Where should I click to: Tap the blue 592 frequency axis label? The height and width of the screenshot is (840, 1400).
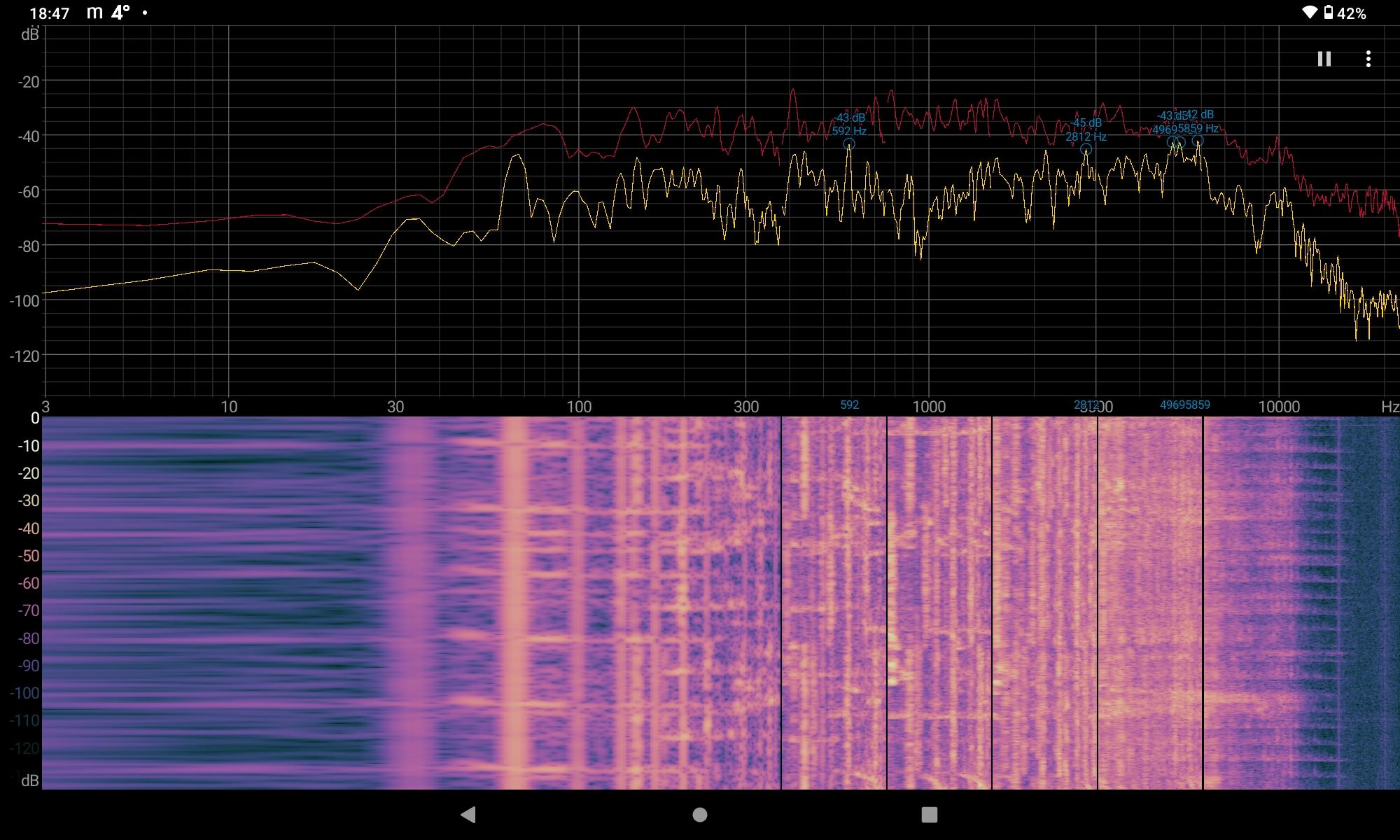click(849, 405)
